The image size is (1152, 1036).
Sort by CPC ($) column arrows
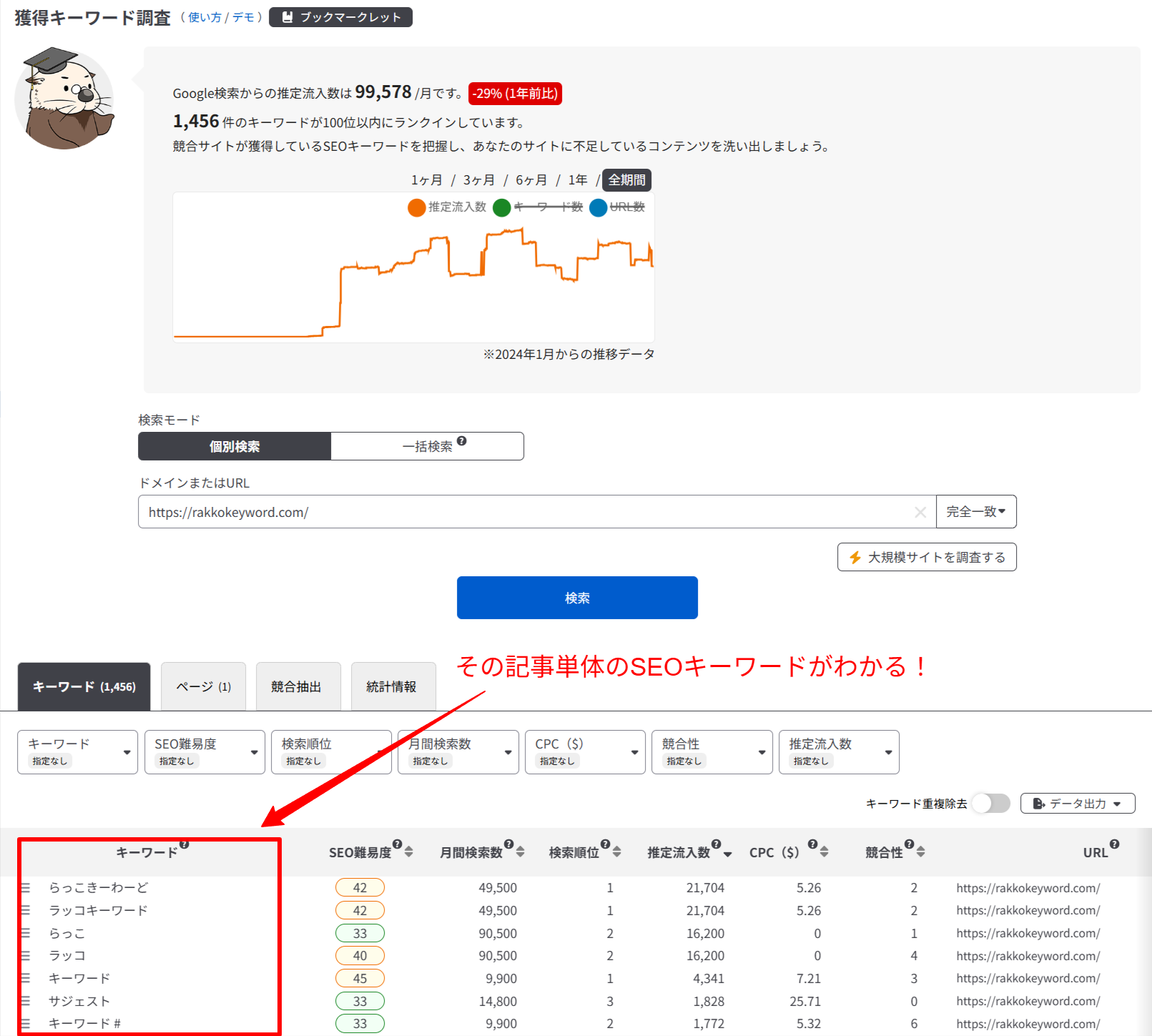click(x=824, y=852)
